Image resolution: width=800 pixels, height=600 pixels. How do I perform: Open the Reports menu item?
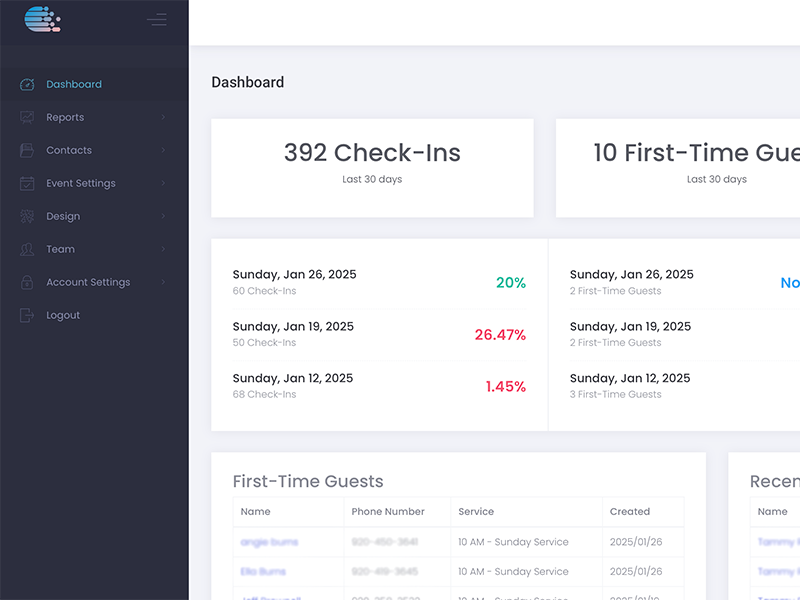coord(94,117)
